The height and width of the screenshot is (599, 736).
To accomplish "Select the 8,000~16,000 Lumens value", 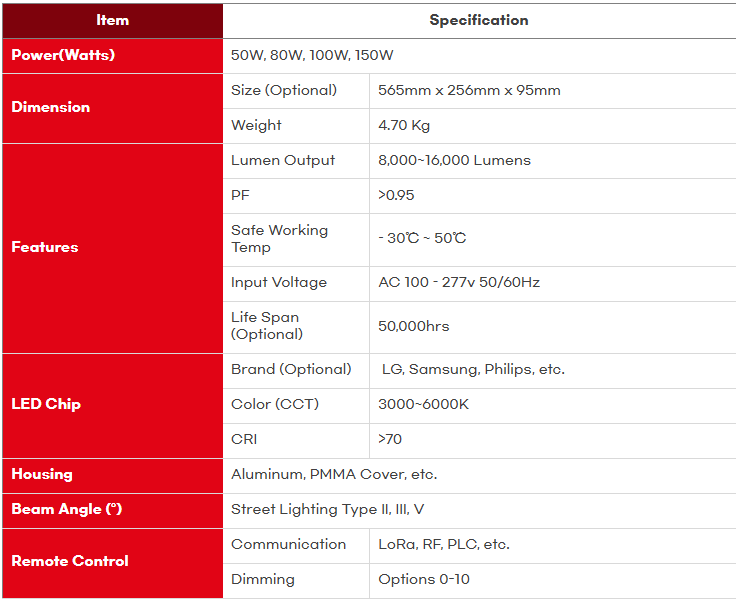I will 454,160.
